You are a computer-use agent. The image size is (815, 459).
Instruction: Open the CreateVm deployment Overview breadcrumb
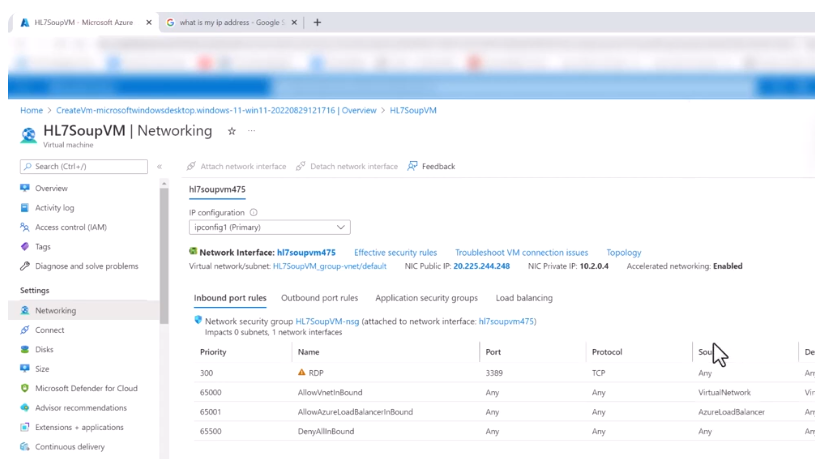click(x=216, y=110)
